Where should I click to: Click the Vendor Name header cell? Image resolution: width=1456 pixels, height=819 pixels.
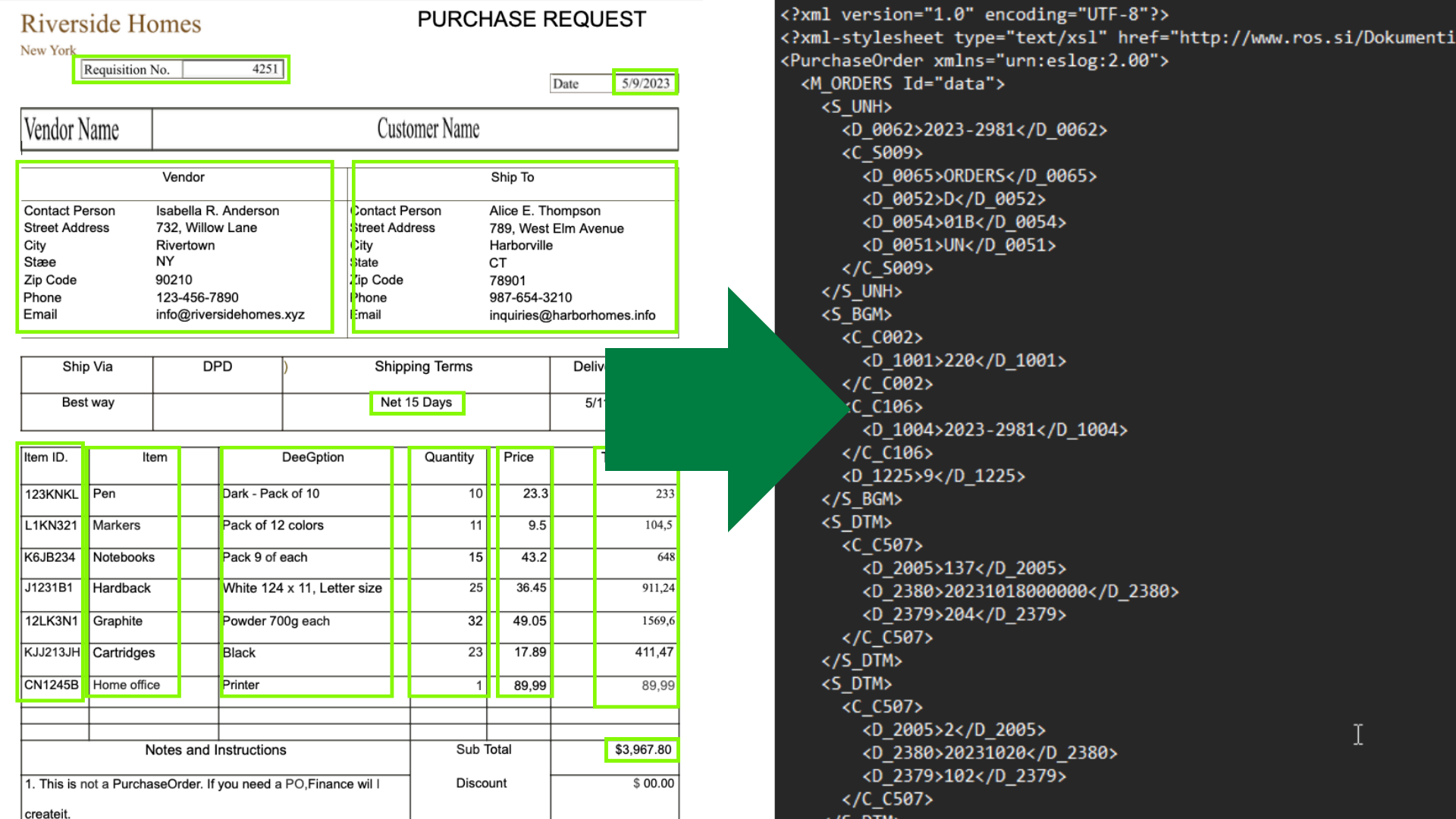click(x=72, y=130)
